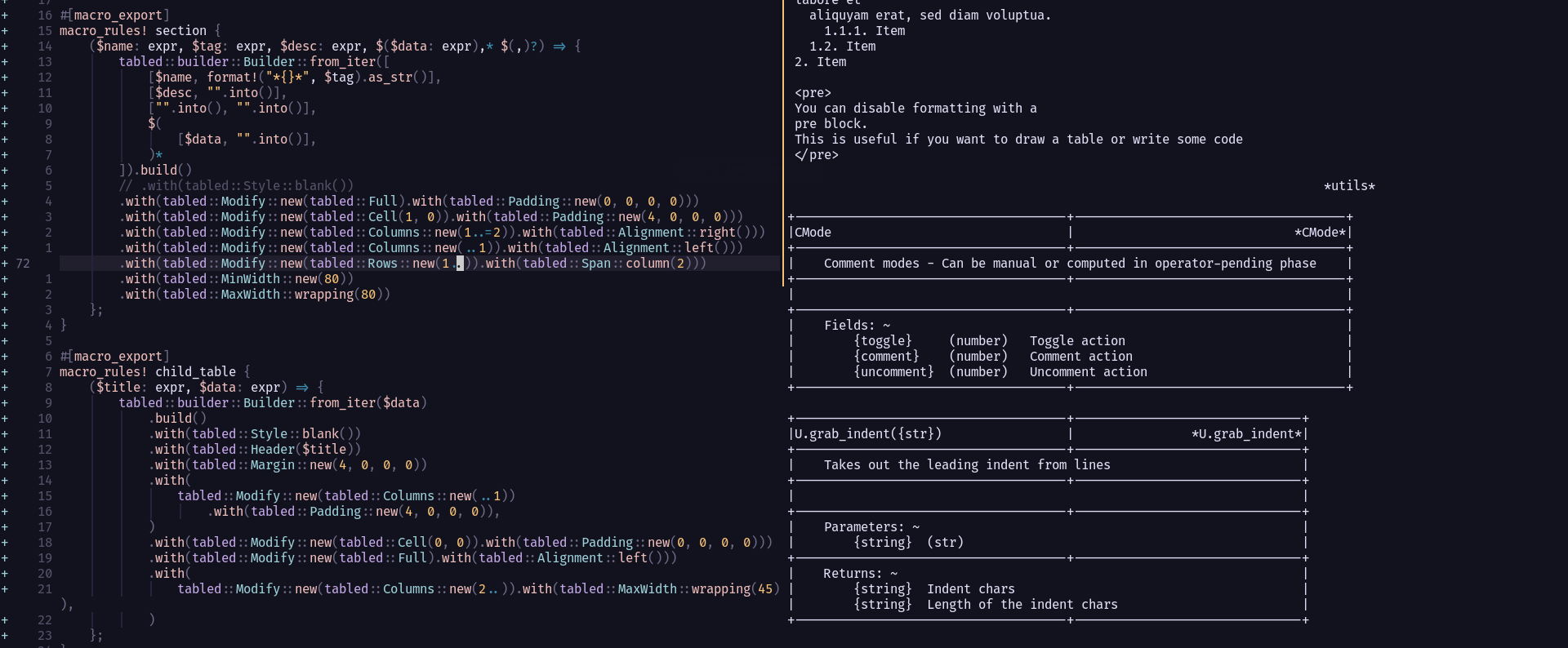Click the macro name 'child_table'
The height and width of the screenshot is (648, 1568).
tap(196, 372)
